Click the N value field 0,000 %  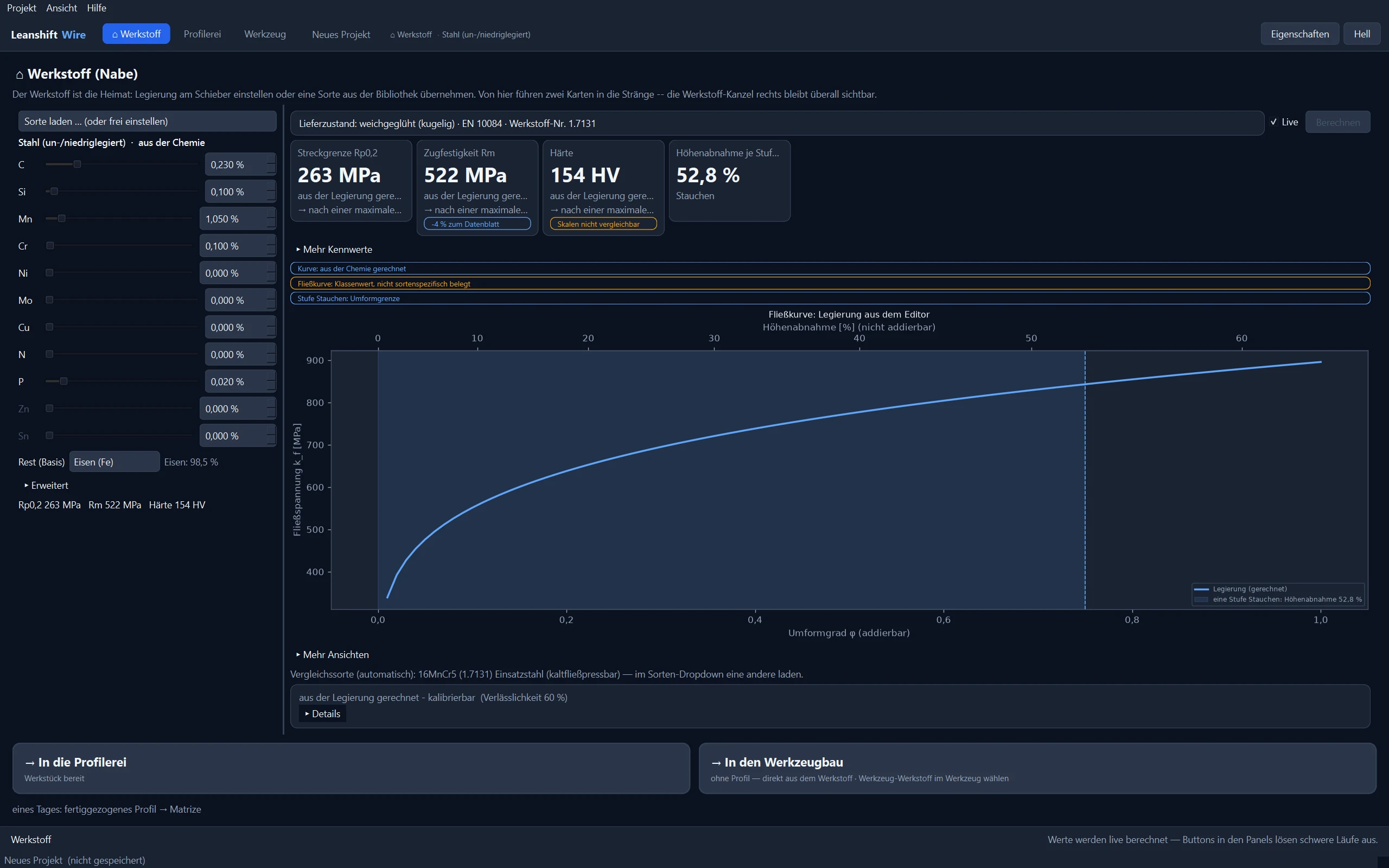tap(240, 355)
